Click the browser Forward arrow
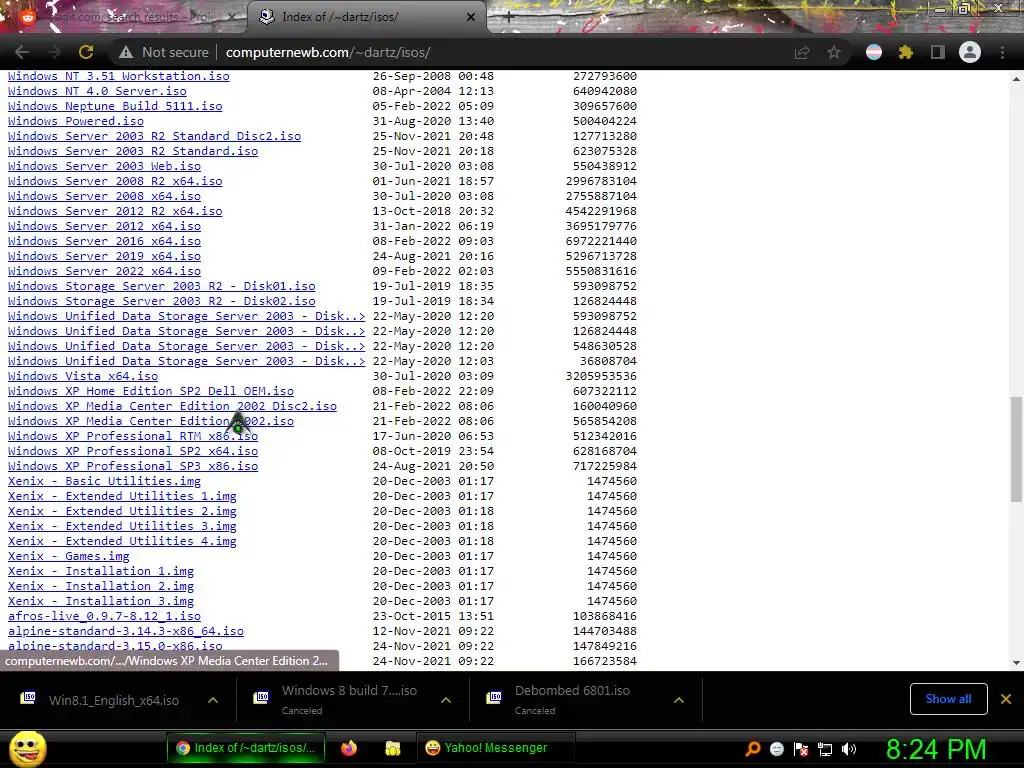Image resolution: width=1024 pixels, height=768 pixels. point(54,52)
